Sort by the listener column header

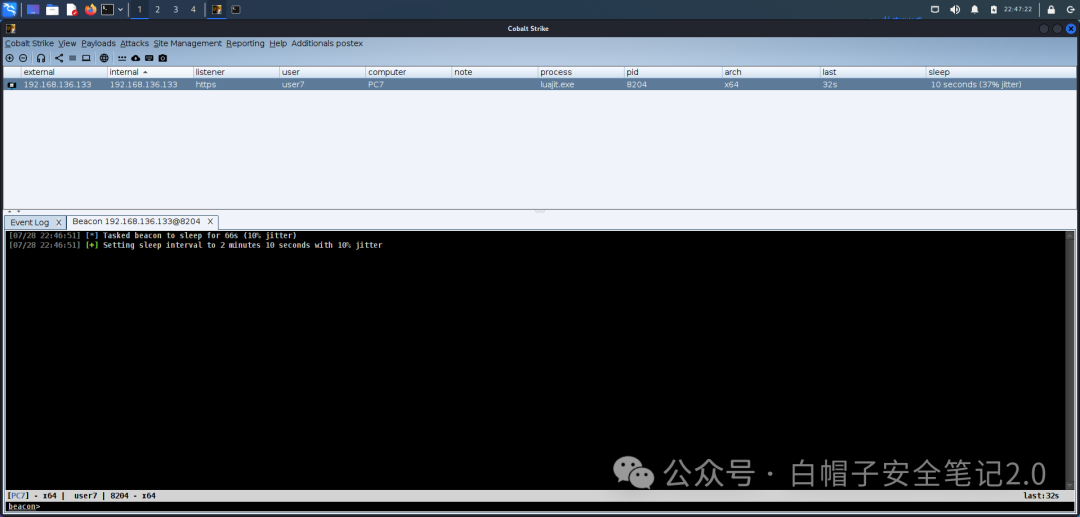[236, 72]
